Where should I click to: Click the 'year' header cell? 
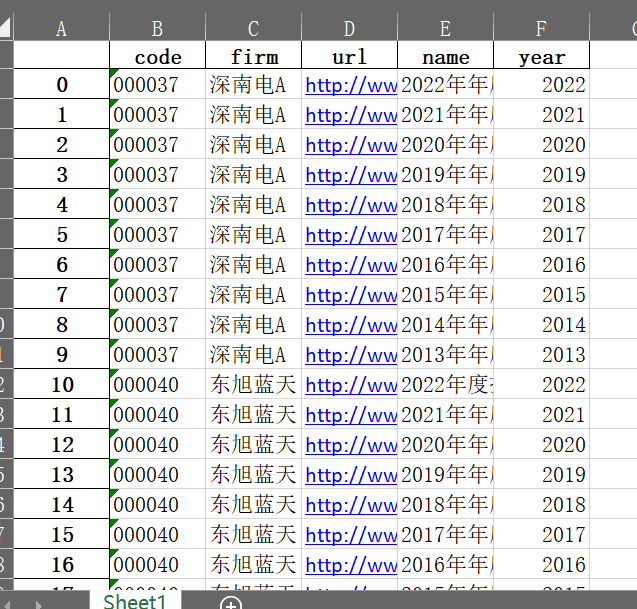click(x=542, y=55)
